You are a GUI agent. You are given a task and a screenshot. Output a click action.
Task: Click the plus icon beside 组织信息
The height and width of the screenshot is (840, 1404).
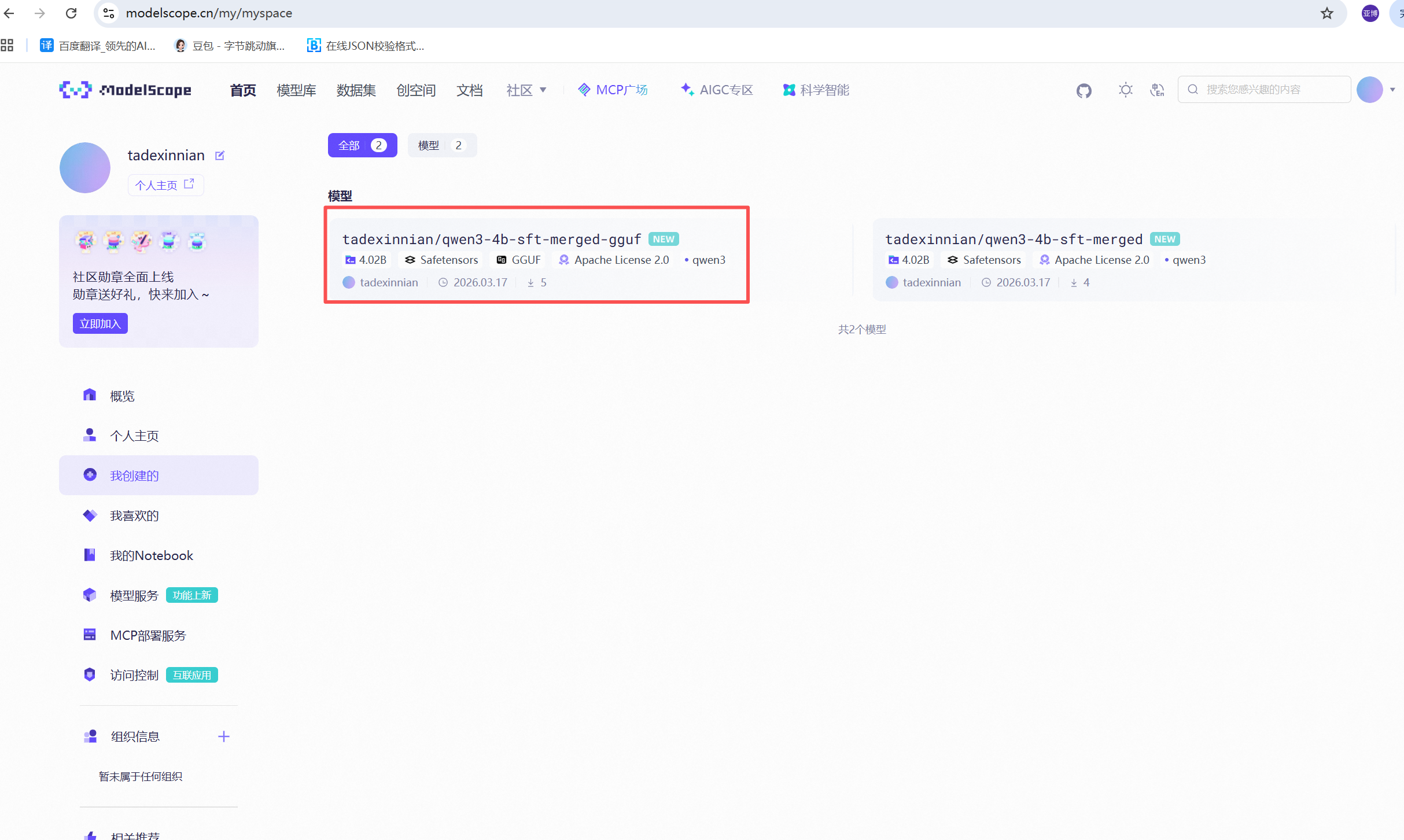pyautogui.click(x=223, y=736)
